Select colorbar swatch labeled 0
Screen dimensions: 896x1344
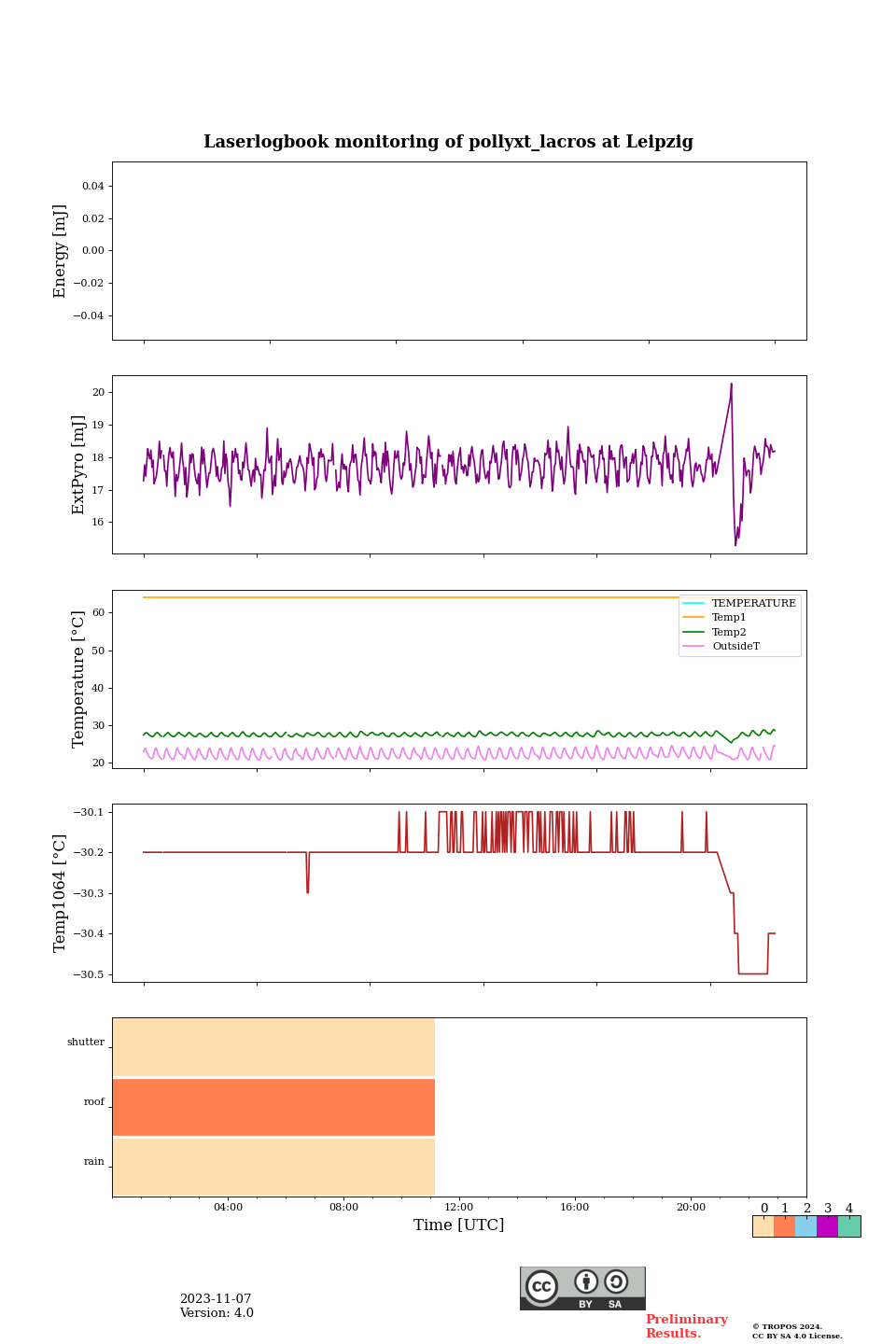tap(763, 1226)
